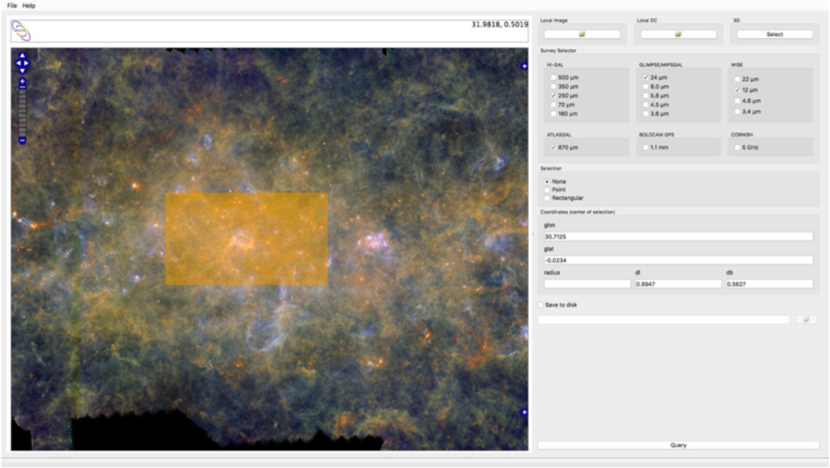This screenshot has width=830, height=468.
Task: Enable GLIMPSE 3.6 µm survey
Action: click(646, 113)
